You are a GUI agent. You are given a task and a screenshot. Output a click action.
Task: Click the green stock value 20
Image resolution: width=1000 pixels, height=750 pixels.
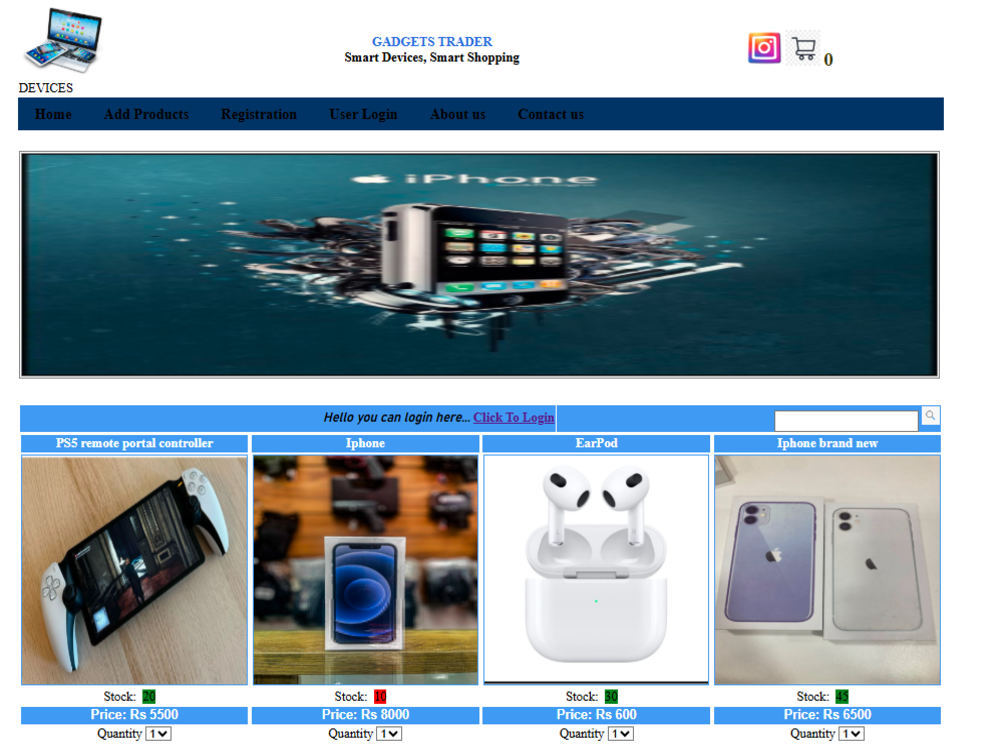[149, 696]
